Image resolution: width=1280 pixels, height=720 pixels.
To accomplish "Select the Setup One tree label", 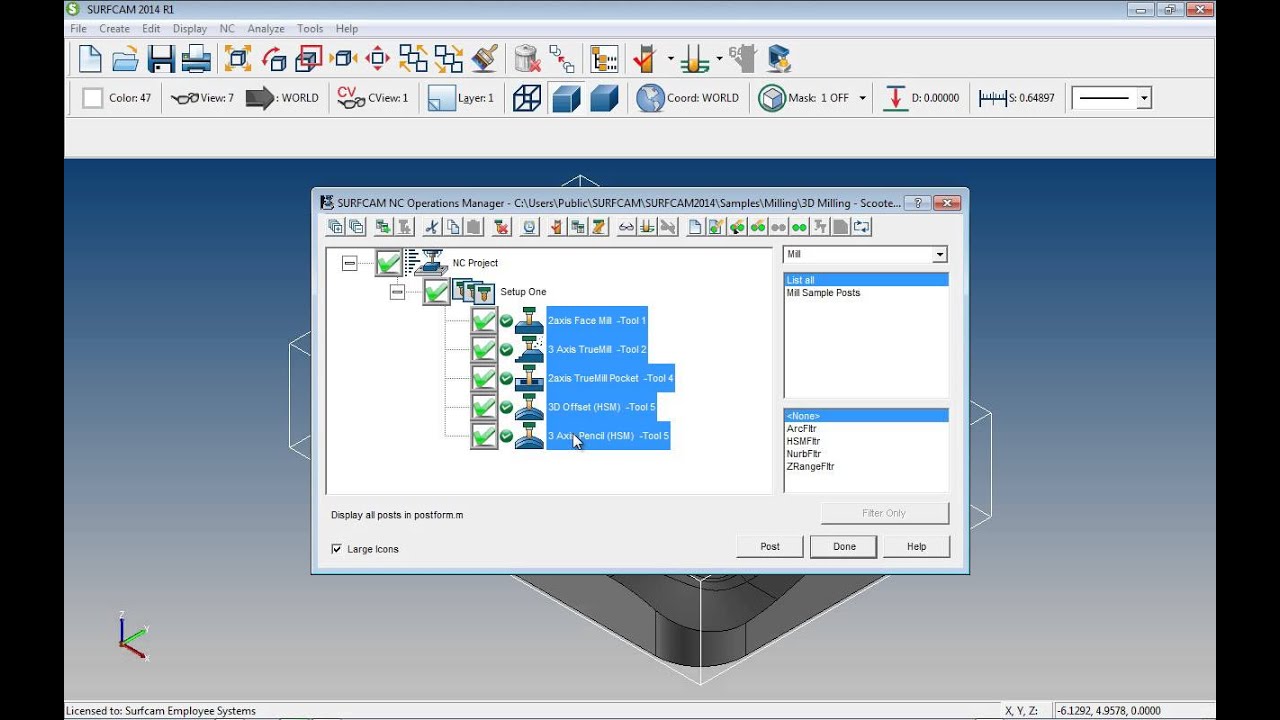I will tap(523, 292).
